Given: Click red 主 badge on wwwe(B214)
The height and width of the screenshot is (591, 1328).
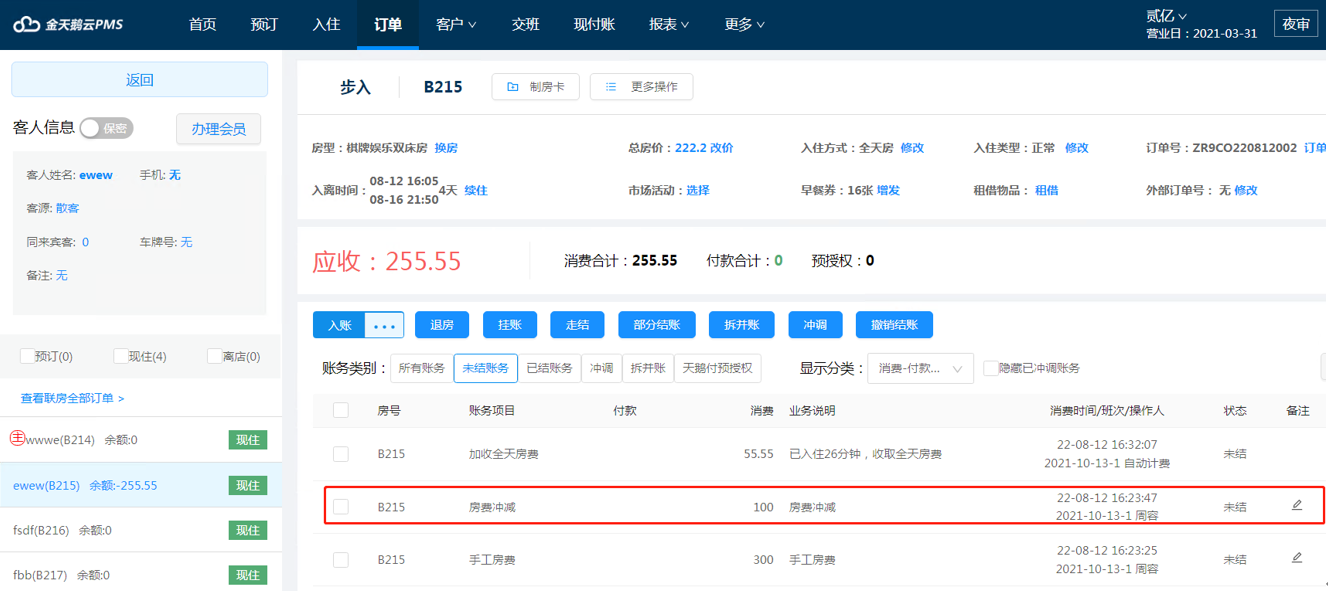Looking at the screenshot, I should click(17, 438).
